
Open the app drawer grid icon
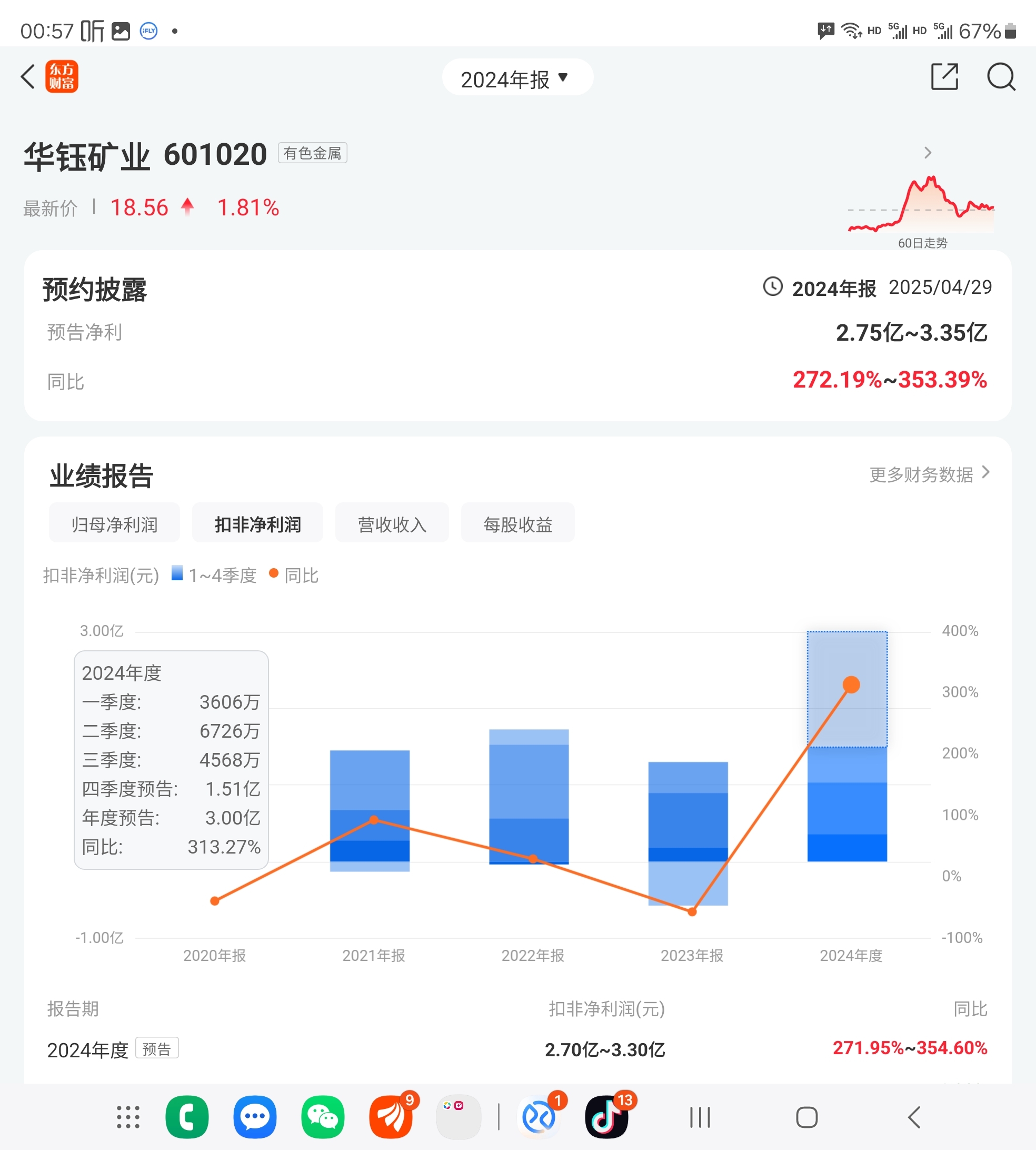pos(128,1117)
